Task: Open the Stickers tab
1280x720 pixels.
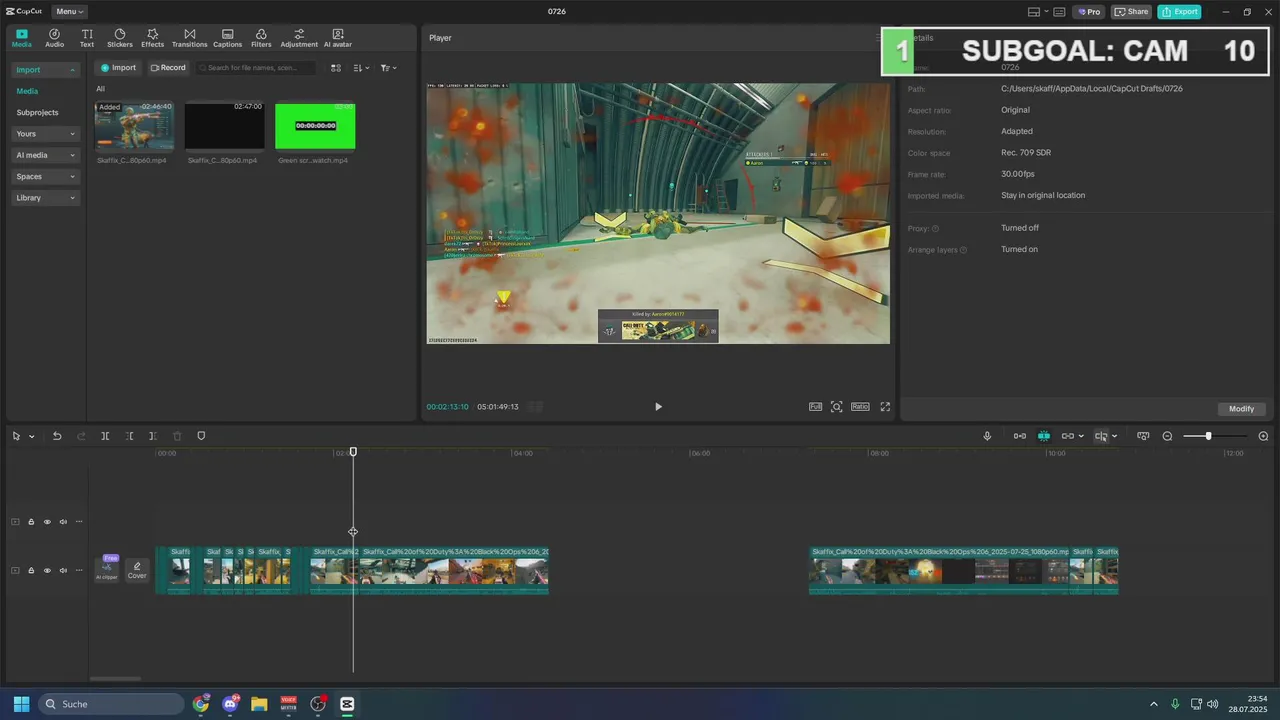Action: (119, 38)
